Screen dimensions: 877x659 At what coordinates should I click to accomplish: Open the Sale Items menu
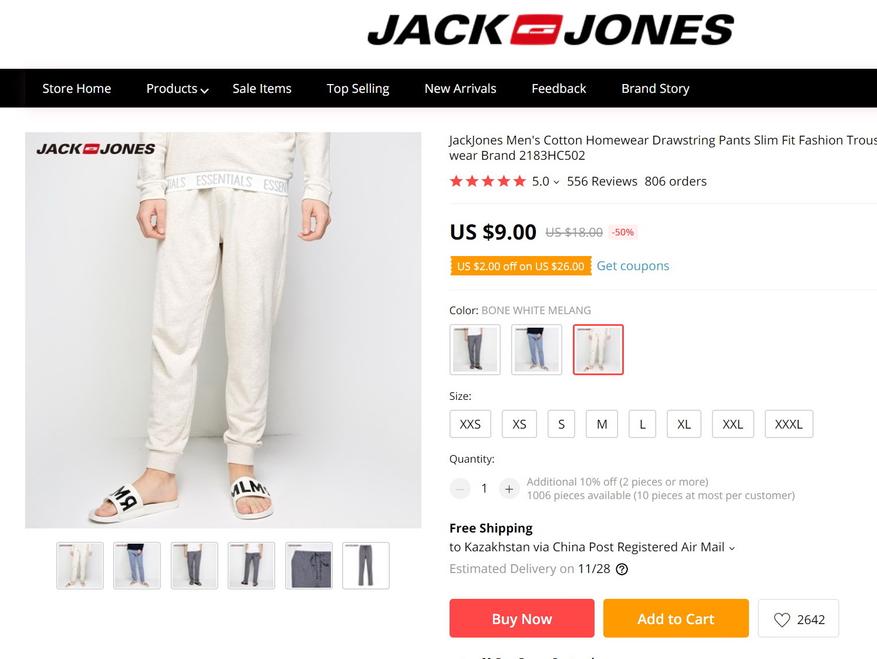click(262, 88)
